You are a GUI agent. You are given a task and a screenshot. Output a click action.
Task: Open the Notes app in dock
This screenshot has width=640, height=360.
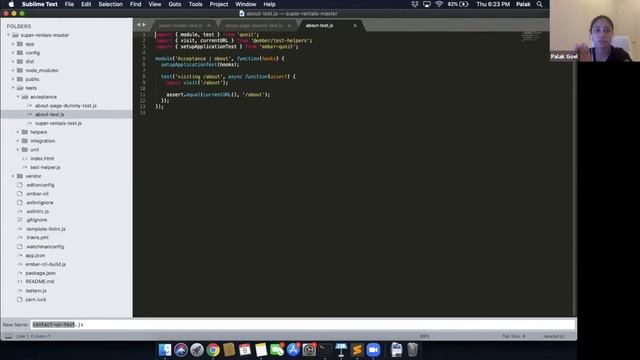[261, 350]
